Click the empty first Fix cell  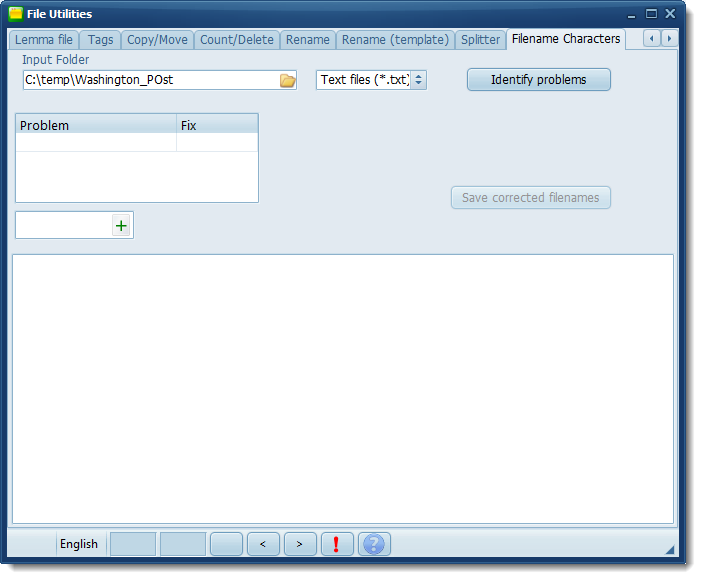(x=217, y=142)
